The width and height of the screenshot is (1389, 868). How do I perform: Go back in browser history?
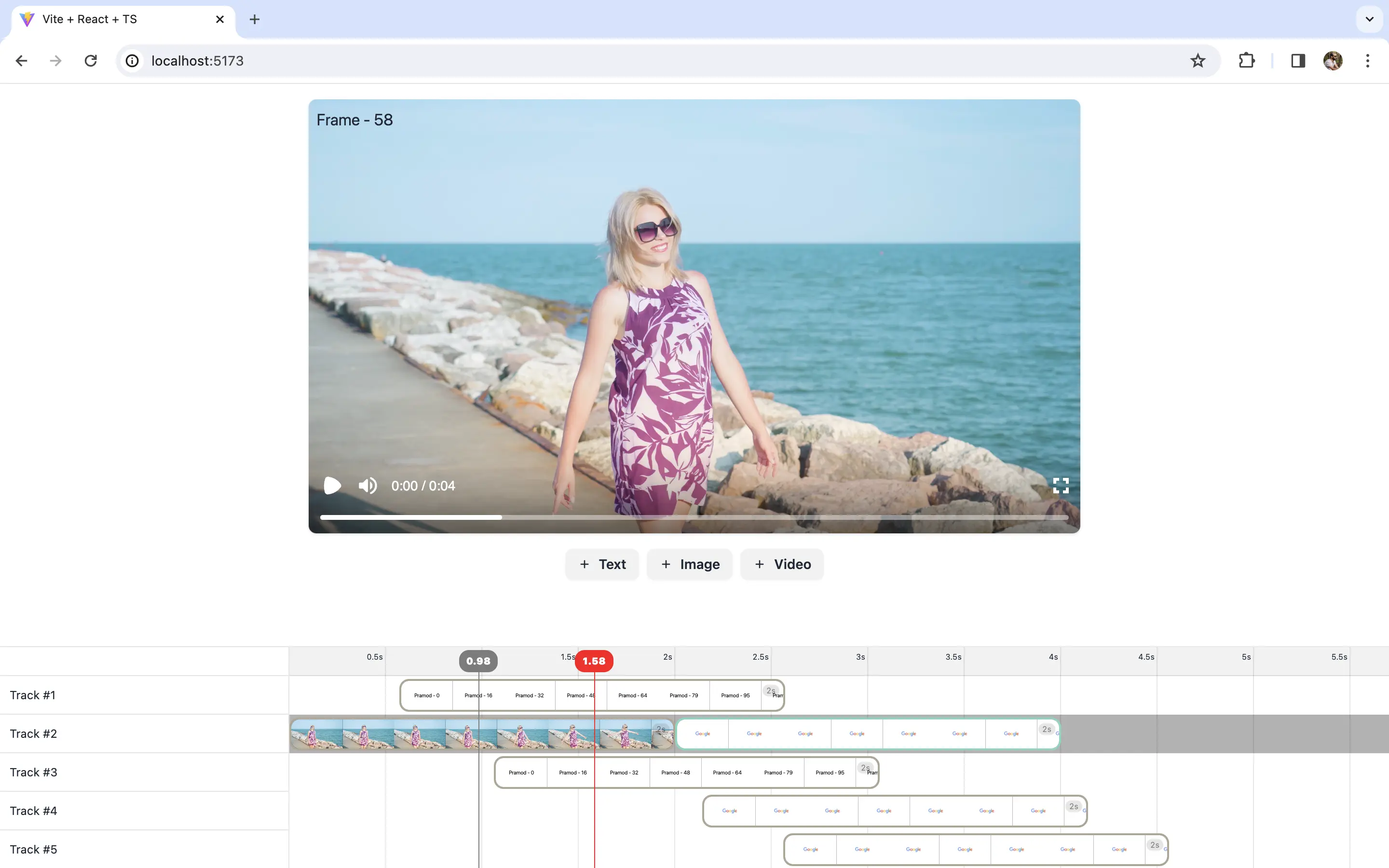(x=21, y=61)
